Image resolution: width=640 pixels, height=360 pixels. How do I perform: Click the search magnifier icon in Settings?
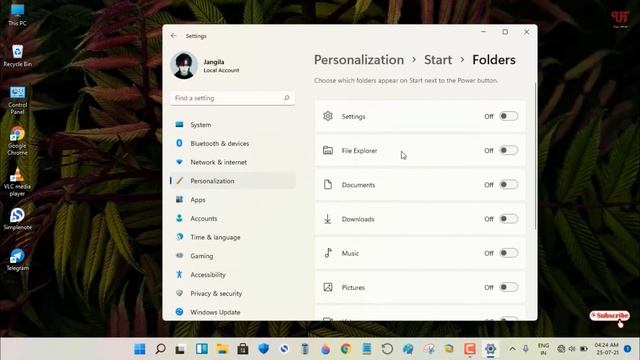click(287, 98)
